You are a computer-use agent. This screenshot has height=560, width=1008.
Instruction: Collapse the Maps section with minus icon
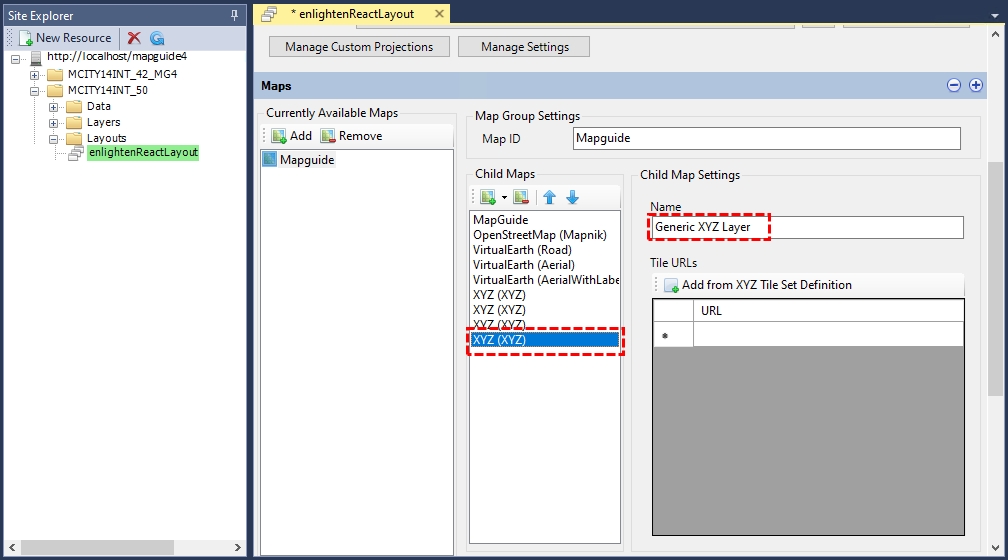point(953,86)
